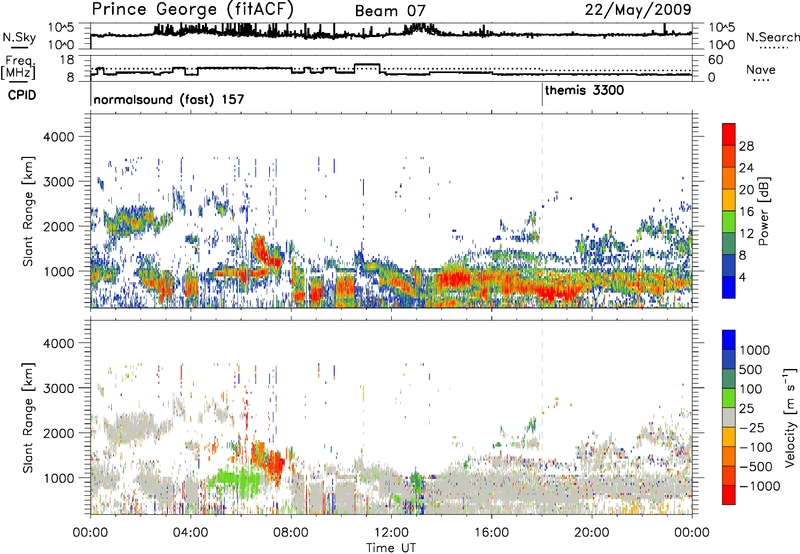
Task: Click the '2000' tick of the velocity panel
Action: pyautogui.click(x=58, y=433)
